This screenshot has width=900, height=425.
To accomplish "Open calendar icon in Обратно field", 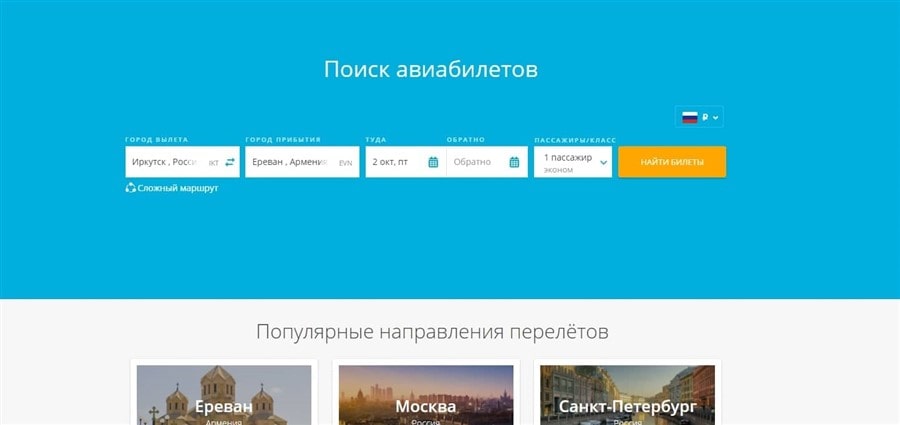I will [x=514, y=163].
